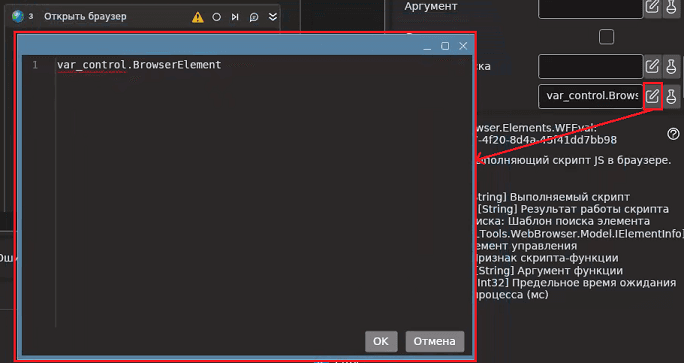Open the help question mark icon

click(x=673, y=134)
